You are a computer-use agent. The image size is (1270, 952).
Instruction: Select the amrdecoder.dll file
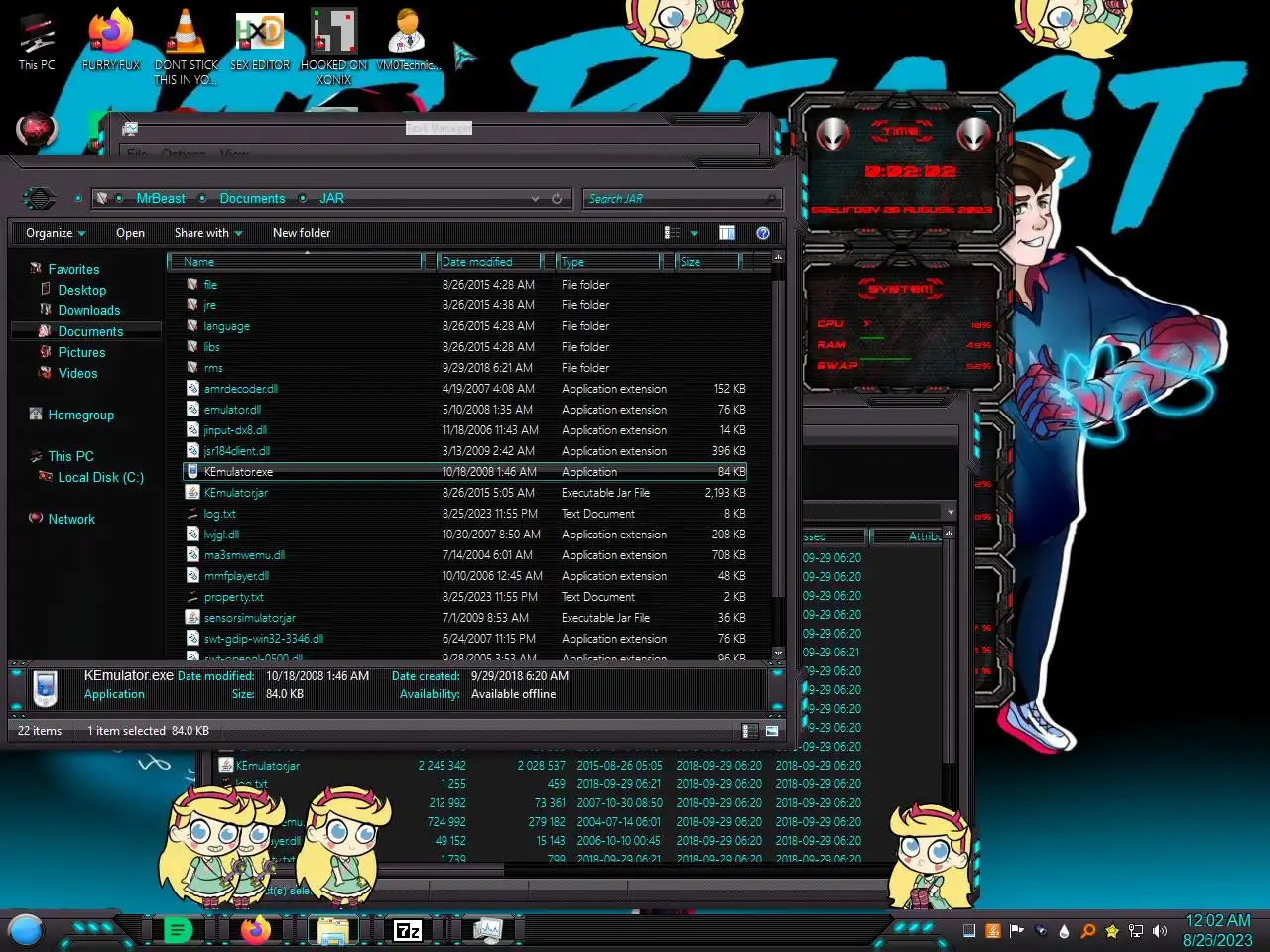click(240, 389)
